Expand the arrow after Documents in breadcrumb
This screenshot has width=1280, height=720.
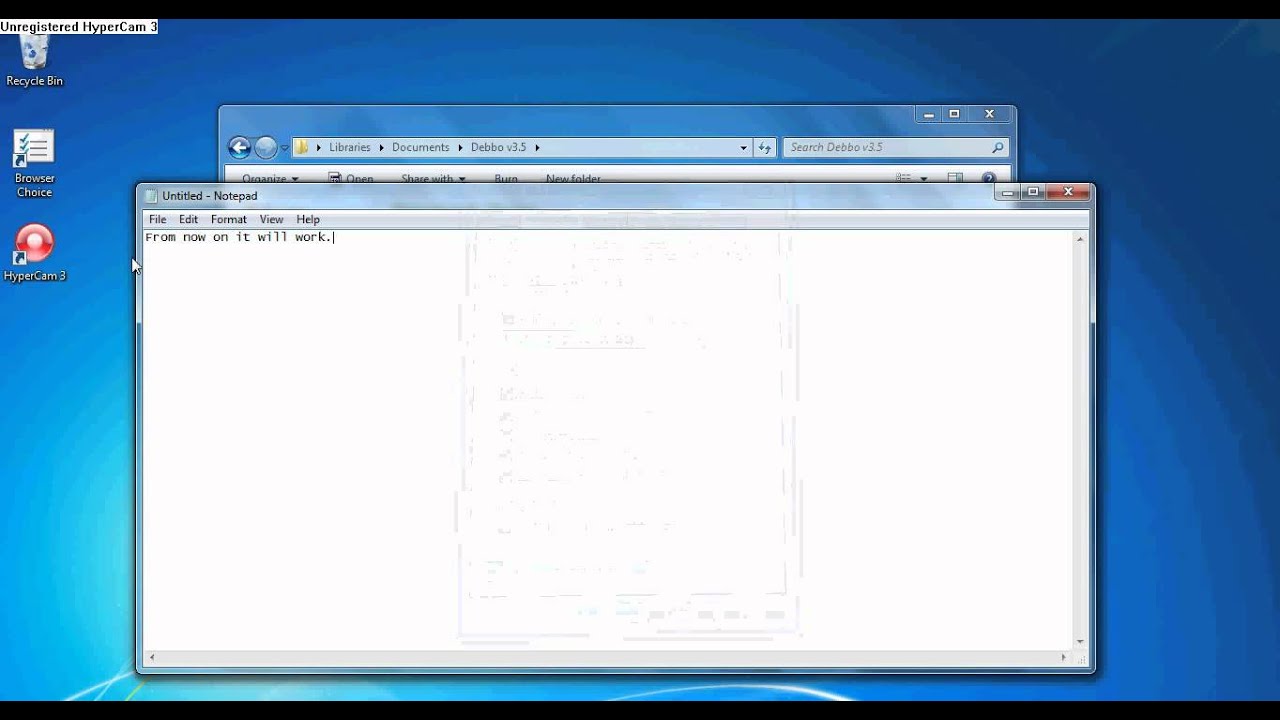point(460,147)
